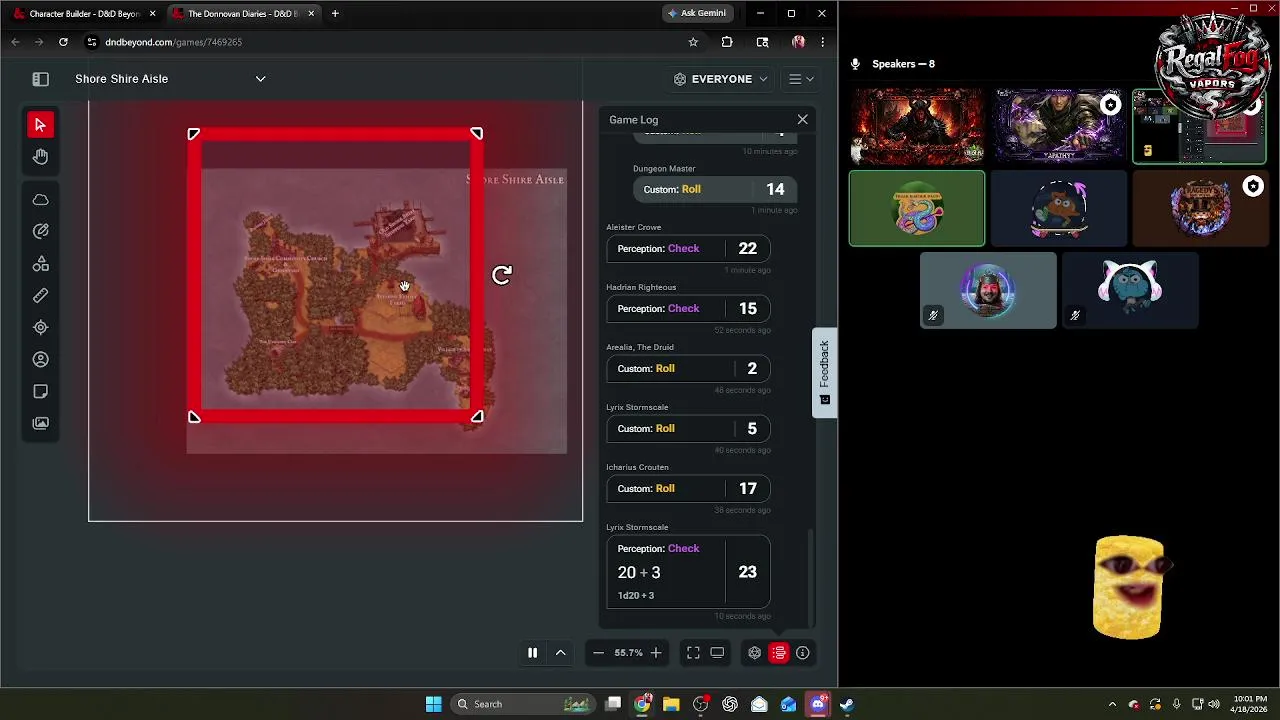
Task: Reload the dndbeyond page
Action: (x=63, y=42)
